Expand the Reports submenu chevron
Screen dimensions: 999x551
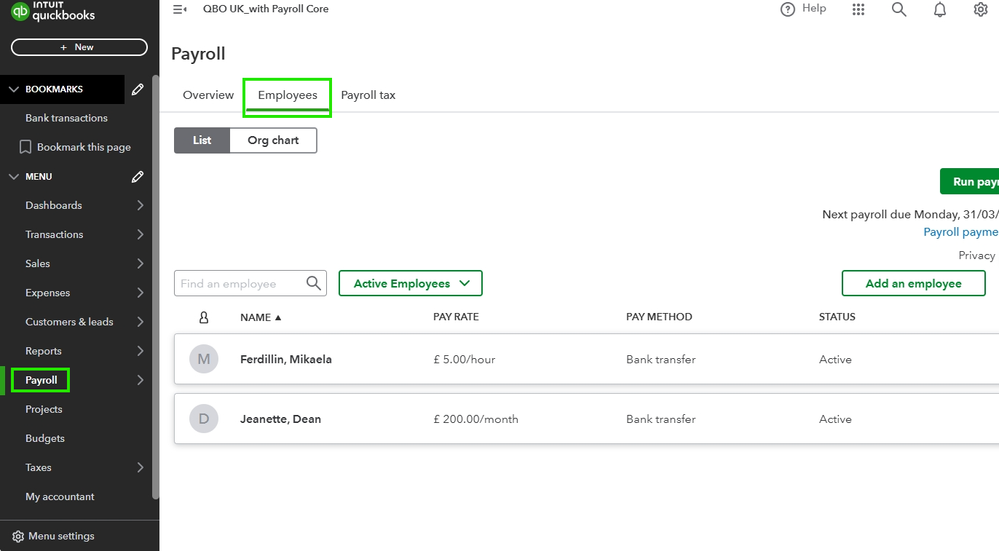click(x=140, y=351)
